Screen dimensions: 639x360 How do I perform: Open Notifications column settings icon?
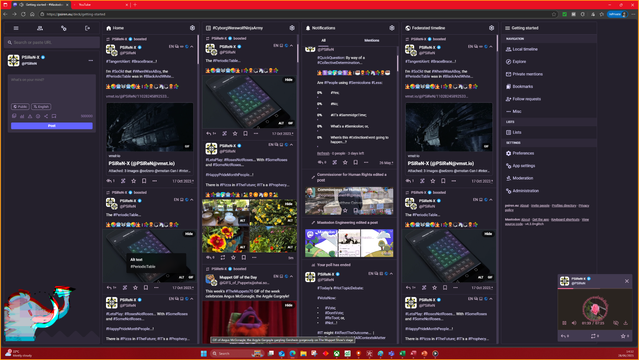pos(392,28)
